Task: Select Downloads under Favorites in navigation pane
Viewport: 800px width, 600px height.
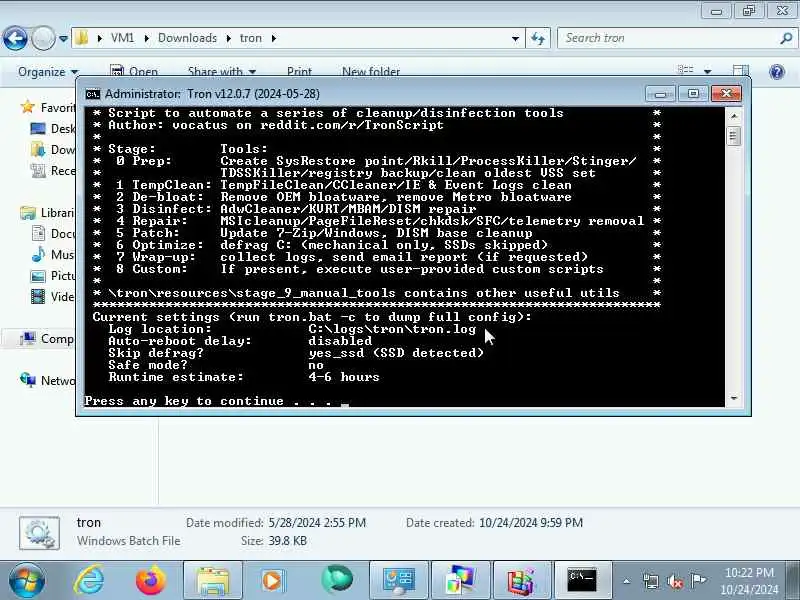Action: [53, 149]
